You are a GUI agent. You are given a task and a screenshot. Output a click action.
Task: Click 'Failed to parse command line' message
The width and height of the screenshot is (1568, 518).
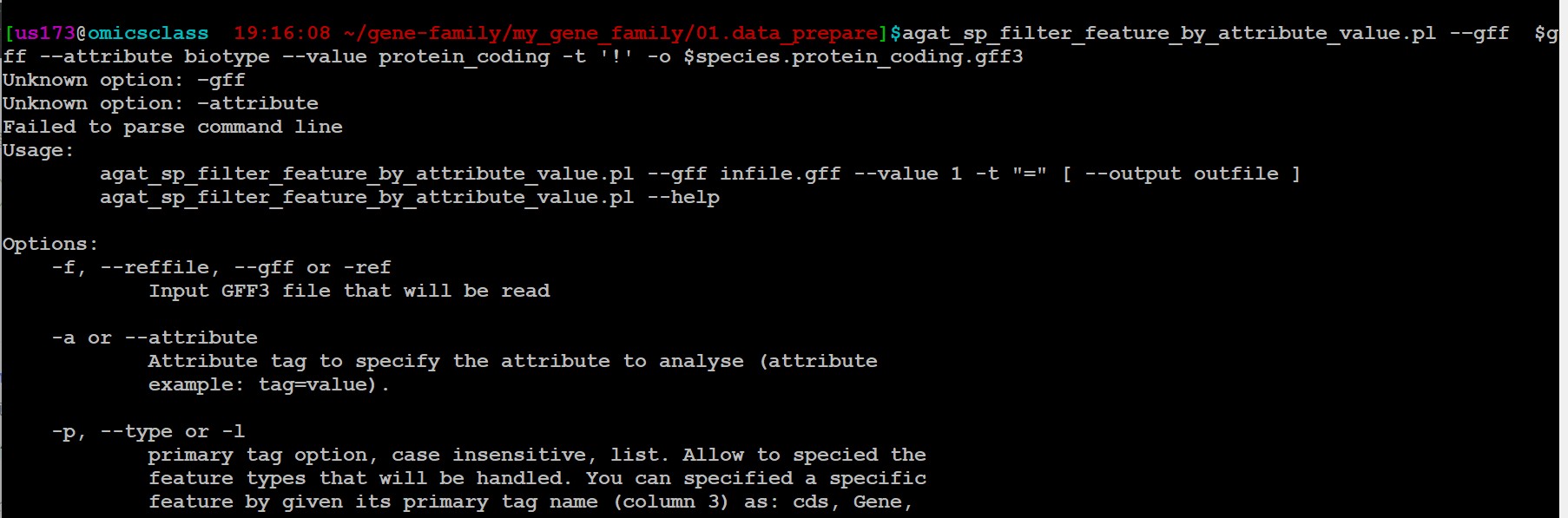(x=173, y=128)
